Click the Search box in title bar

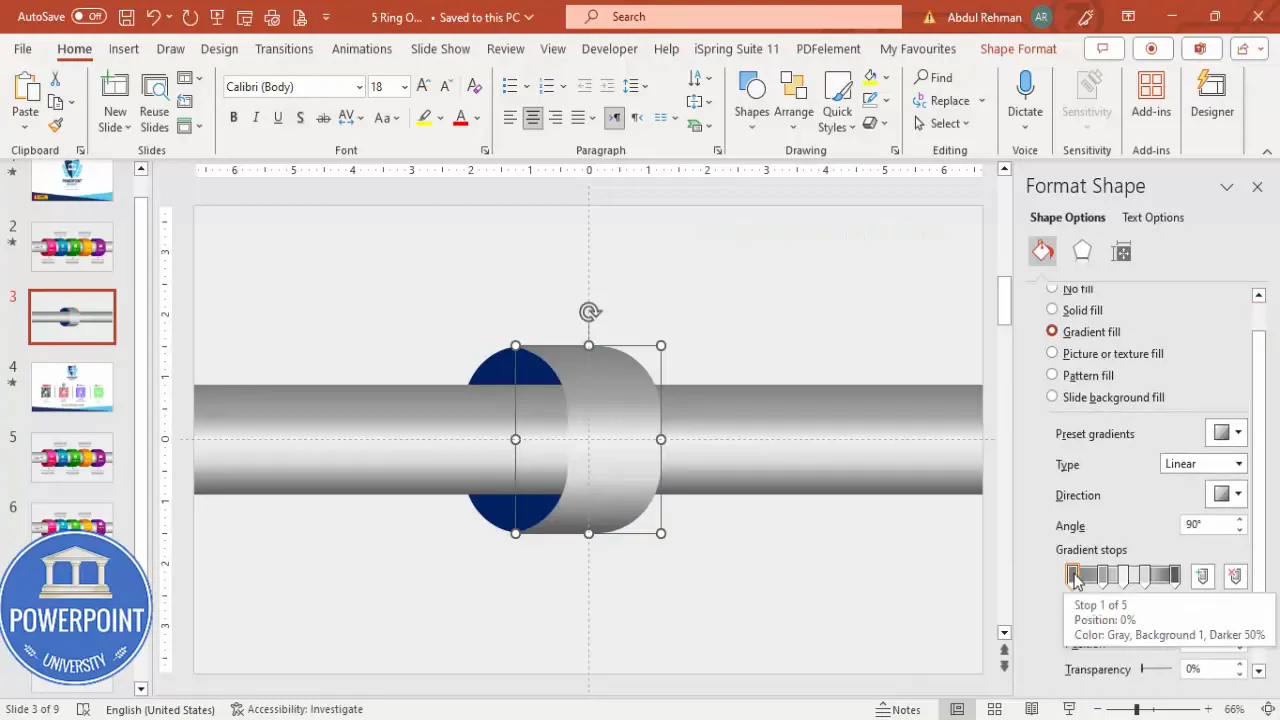click(x=733, y=17)
